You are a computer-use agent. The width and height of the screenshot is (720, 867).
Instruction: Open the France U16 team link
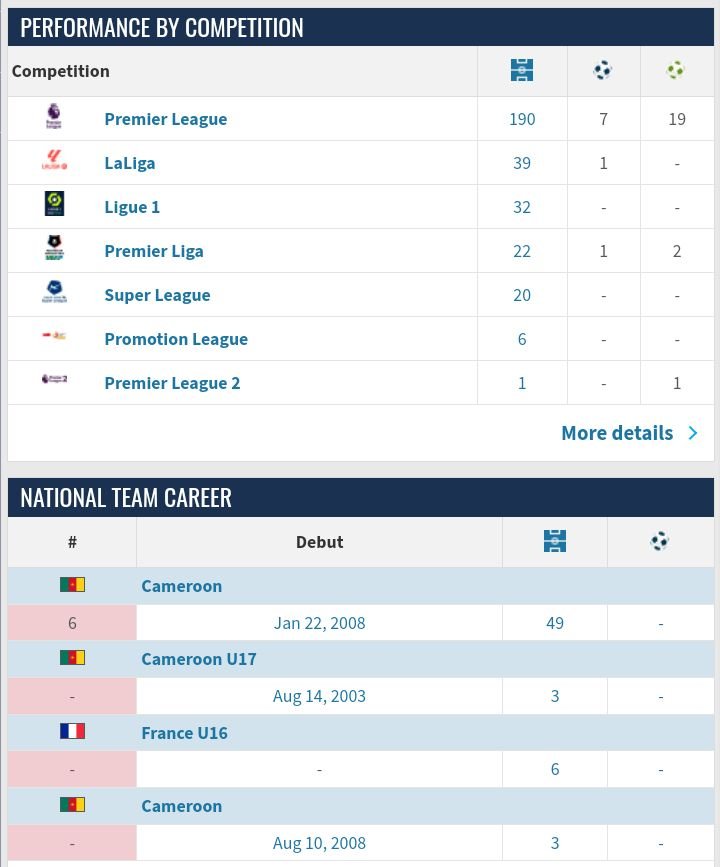[x=184, y=733]
